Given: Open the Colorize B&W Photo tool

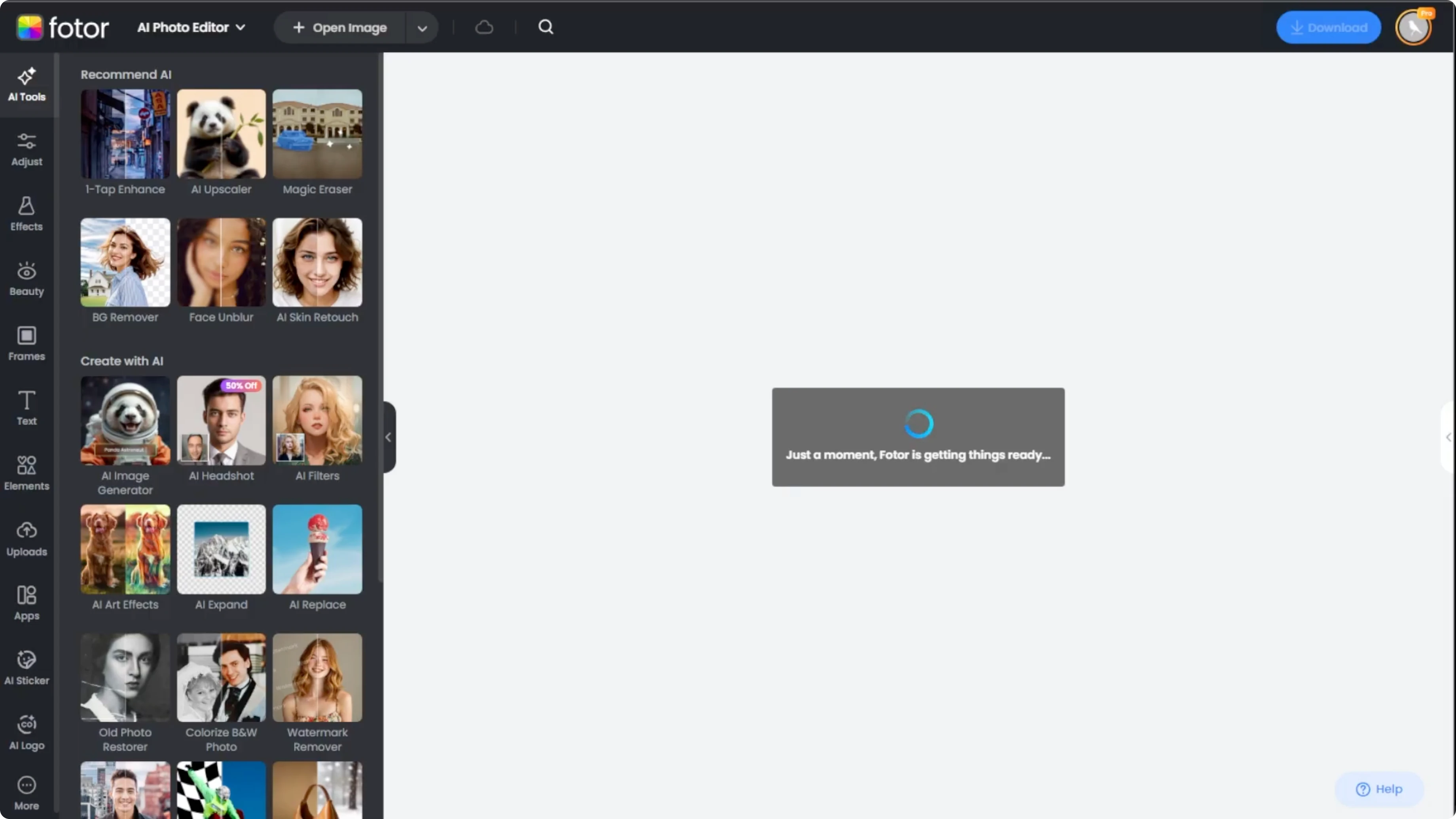Looking at the screenshot, I should 221,694.
